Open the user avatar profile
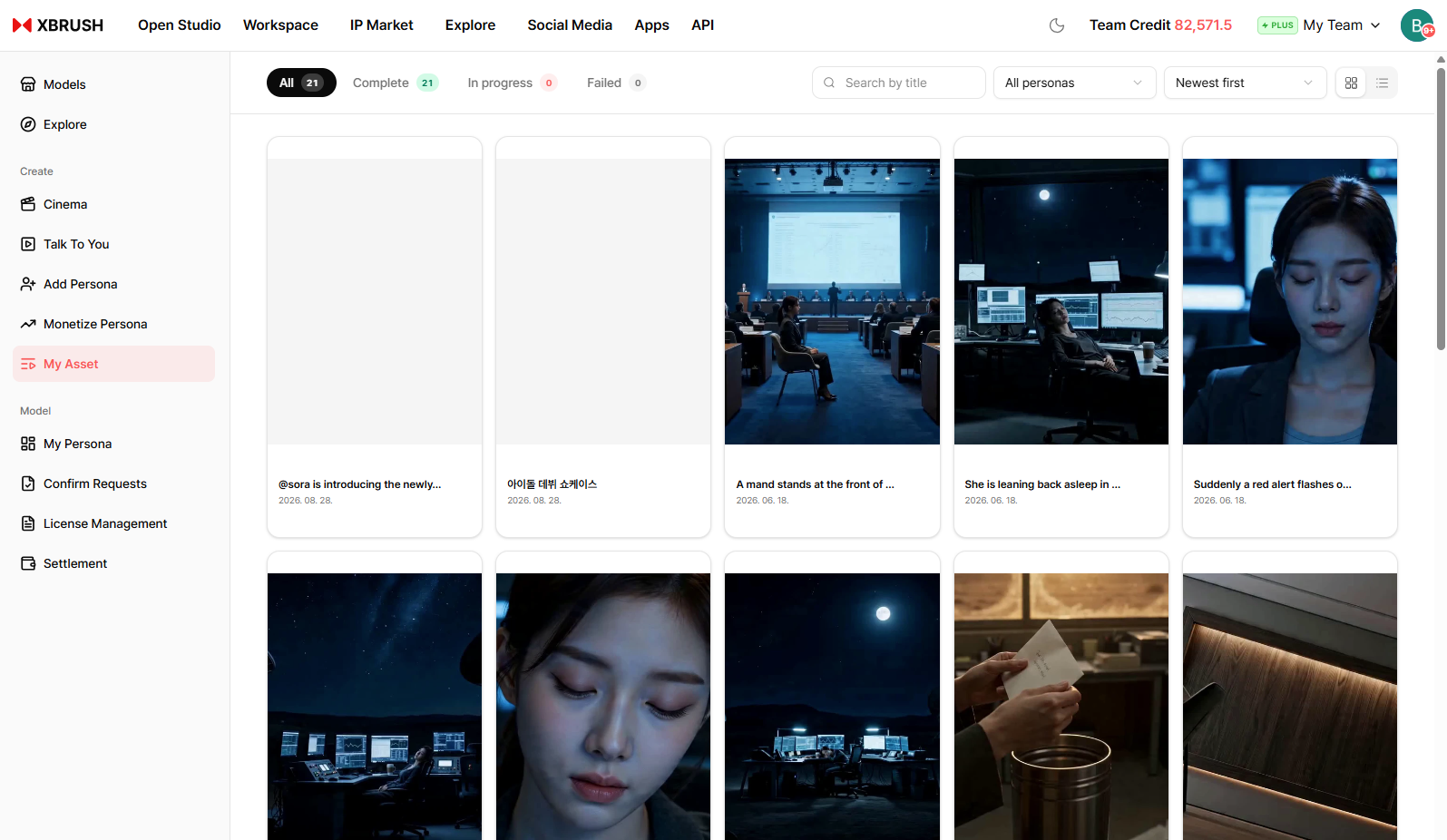This screenshot has height=840, width=1447. coord(1417,25)
